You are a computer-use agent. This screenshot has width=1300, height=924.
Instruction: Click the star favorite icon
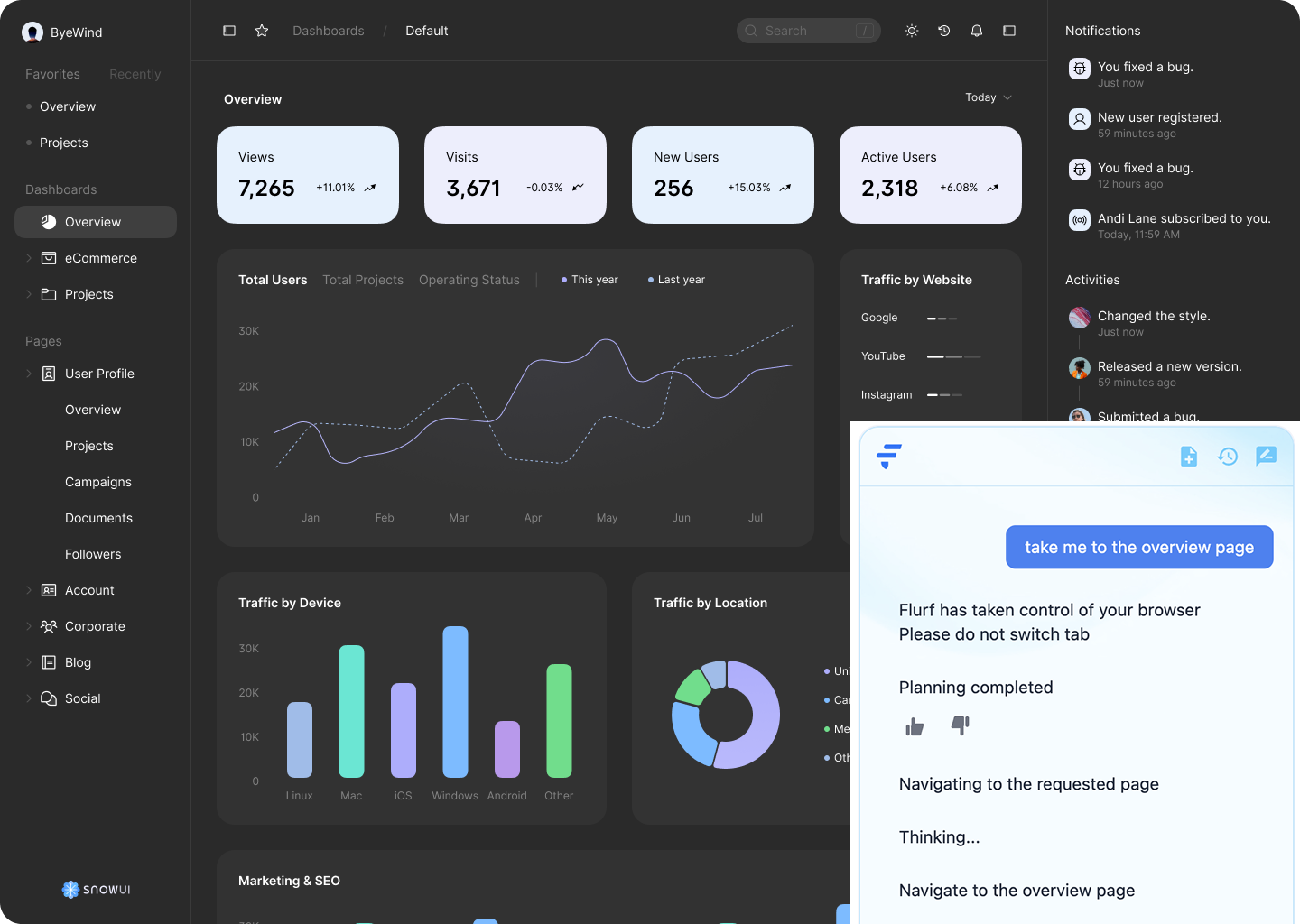click(262, 31)
